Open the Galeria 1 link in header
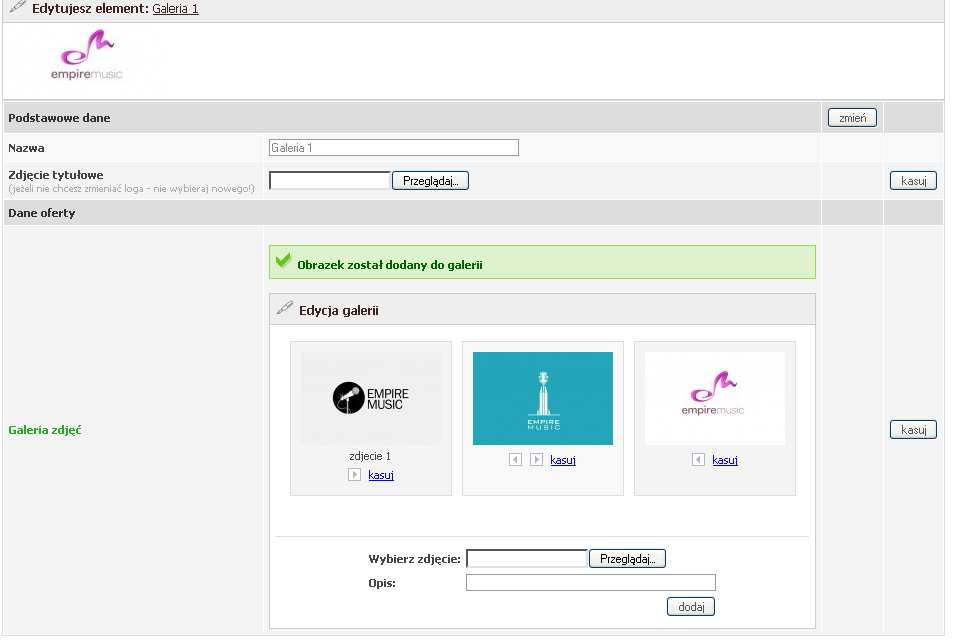This screenshot has width=953, height=642. click(175, 9)
